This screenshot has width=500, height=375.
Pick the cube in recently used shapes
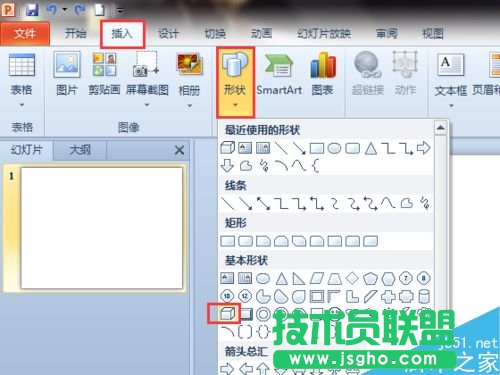(x=227, y=148)
